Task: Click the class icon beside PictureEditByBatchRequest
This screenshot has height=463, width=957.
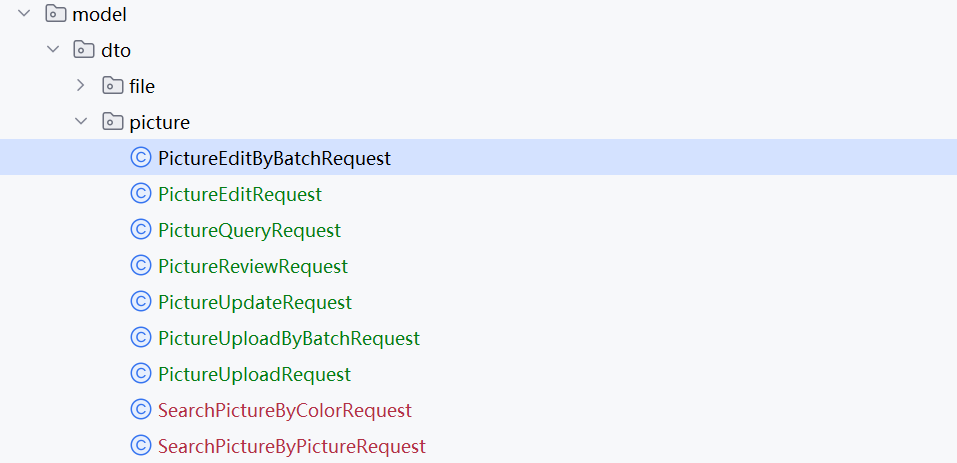Action: click(140, 158)
